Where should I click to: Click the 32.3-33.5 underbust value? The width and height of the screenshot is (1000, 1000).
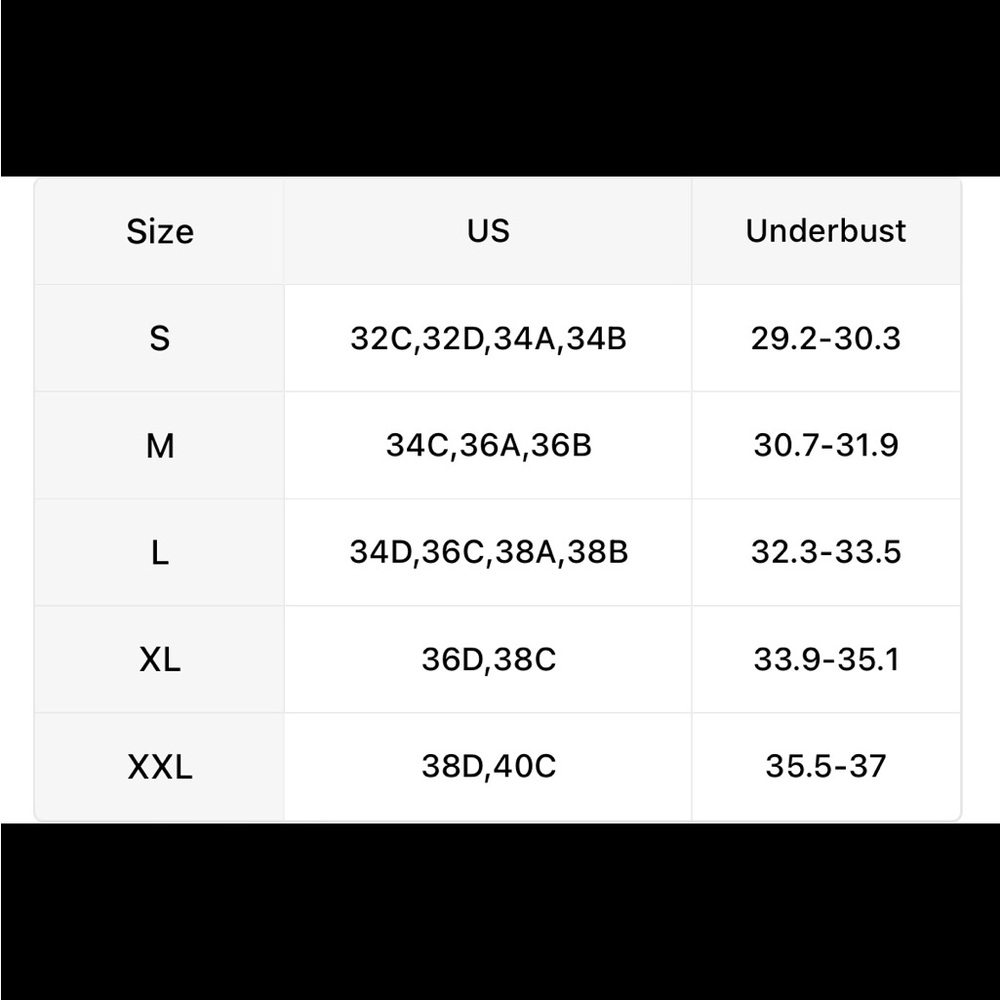click(x=825, y=552)
